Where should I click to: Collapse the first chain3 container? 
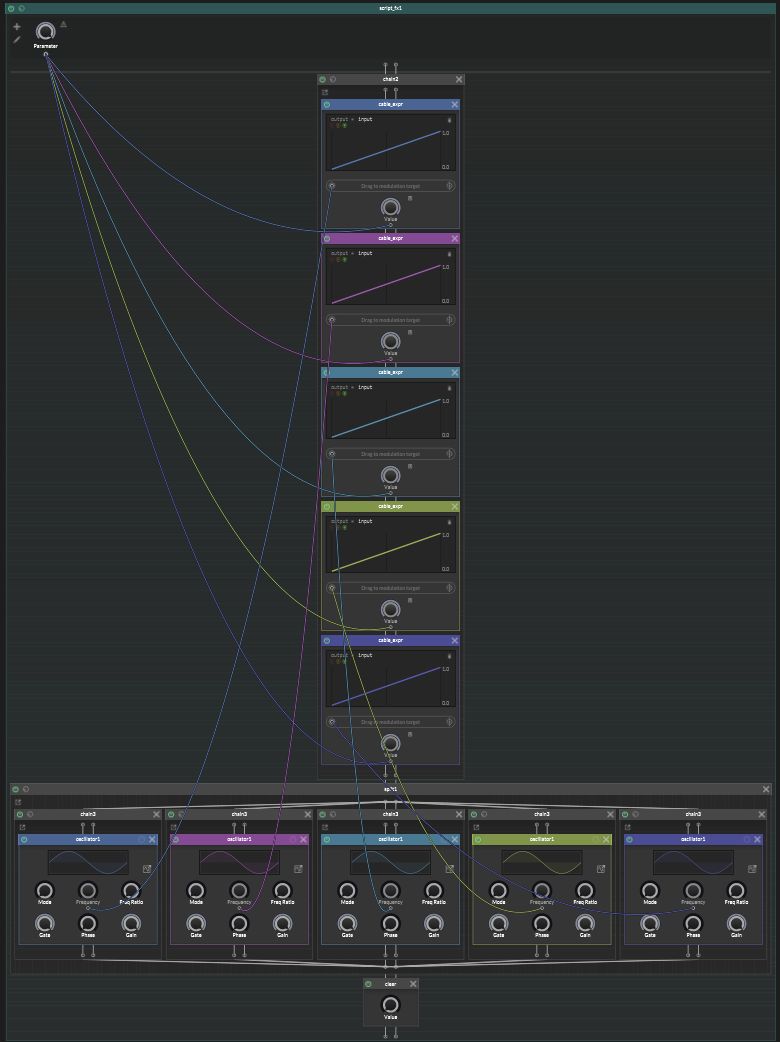pos(30,814)
